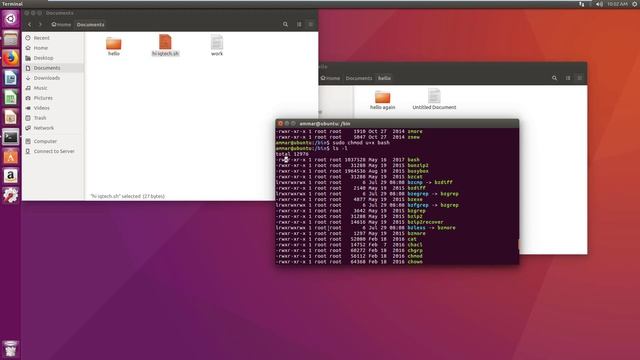
Task: Click the terminal scrollbar handle
Action: tap(518, 244)
